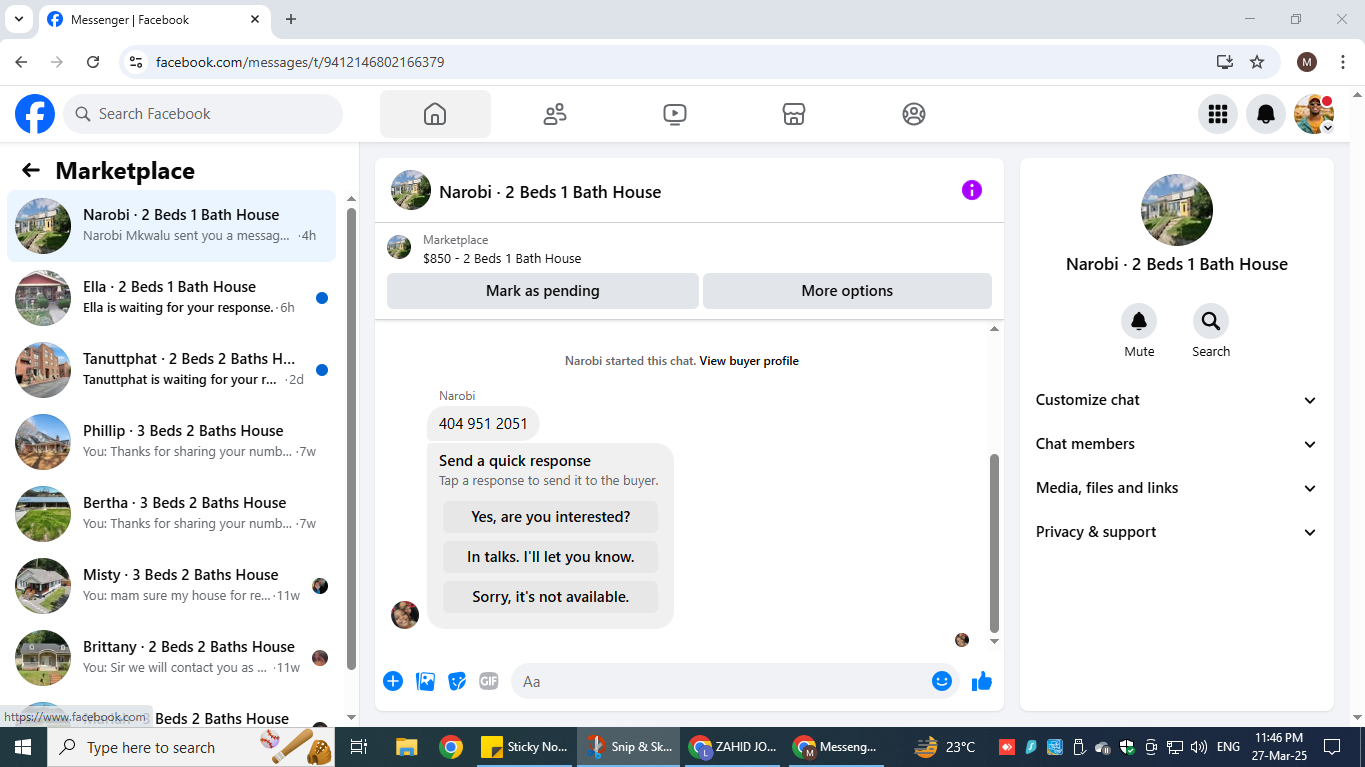The image size is (1365, 767).
Task: Click the $850 - 2 Beds 1 Bath House listing
Action: point(502,258)
